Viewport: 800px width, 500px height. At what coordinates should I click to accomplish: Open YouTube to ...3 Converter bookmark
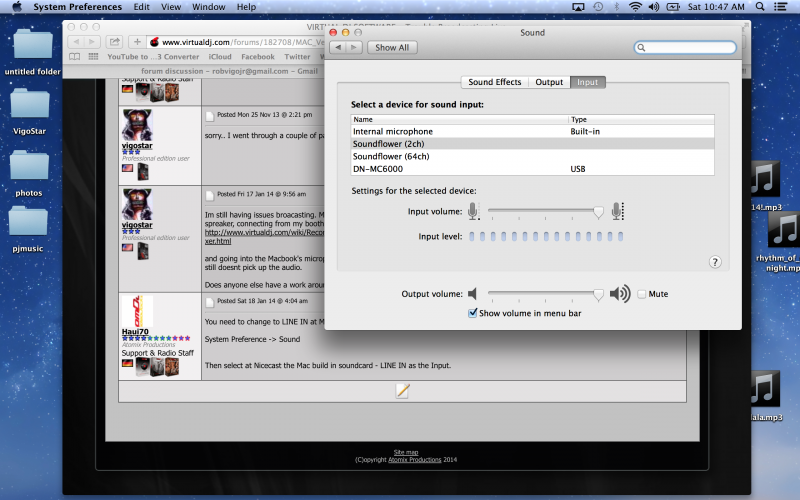click(153, 57)
